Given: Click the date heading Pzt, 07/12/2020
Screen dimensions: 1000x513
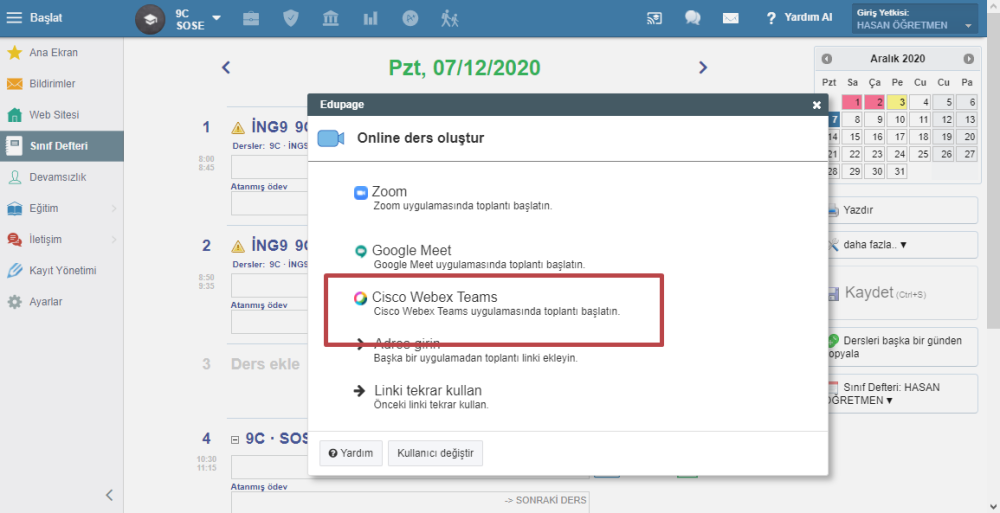Looking at the screenshot, I should coord(464,68).
